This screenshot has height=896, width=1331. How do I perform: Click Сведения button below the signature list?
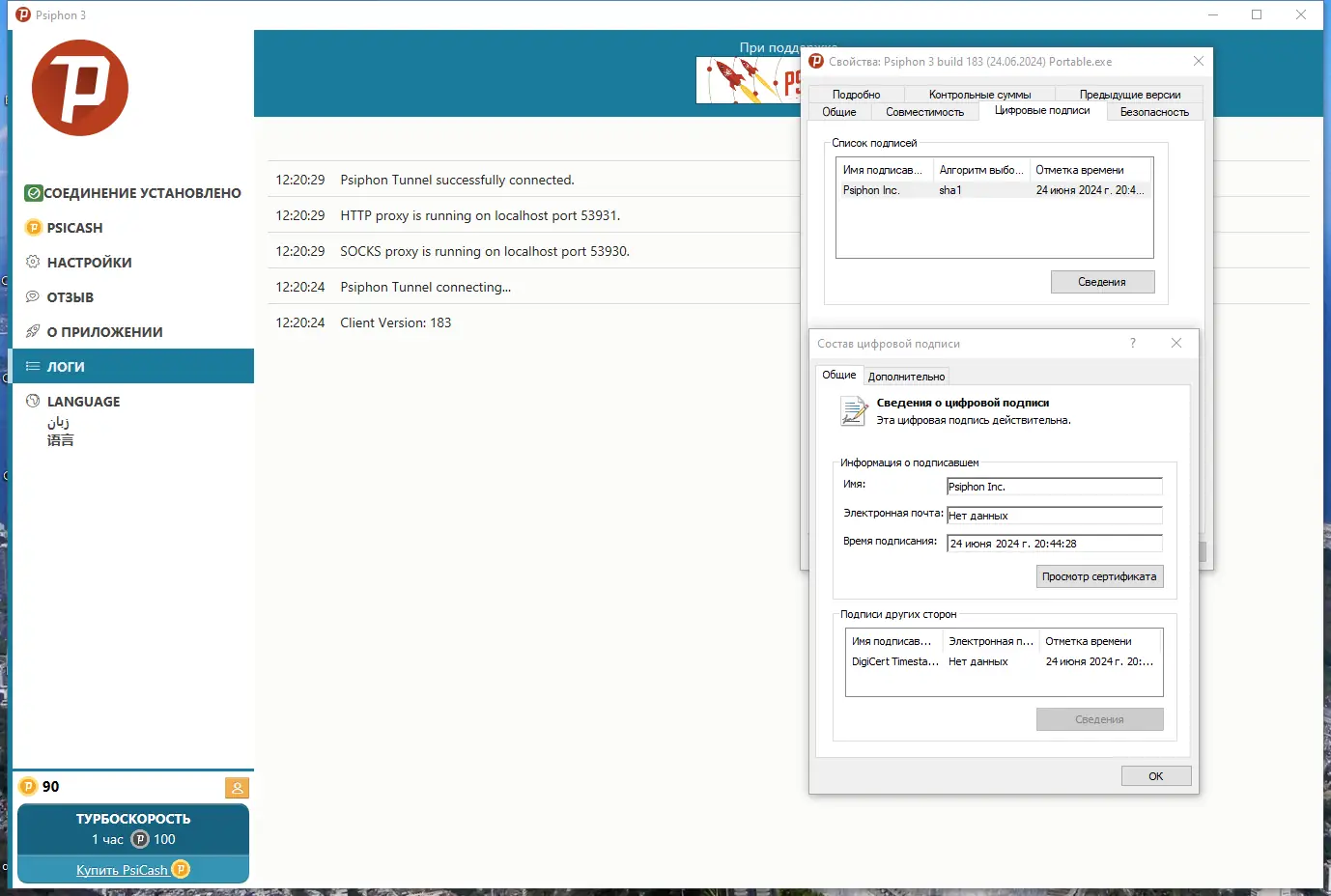click(x=1102, y=282)
